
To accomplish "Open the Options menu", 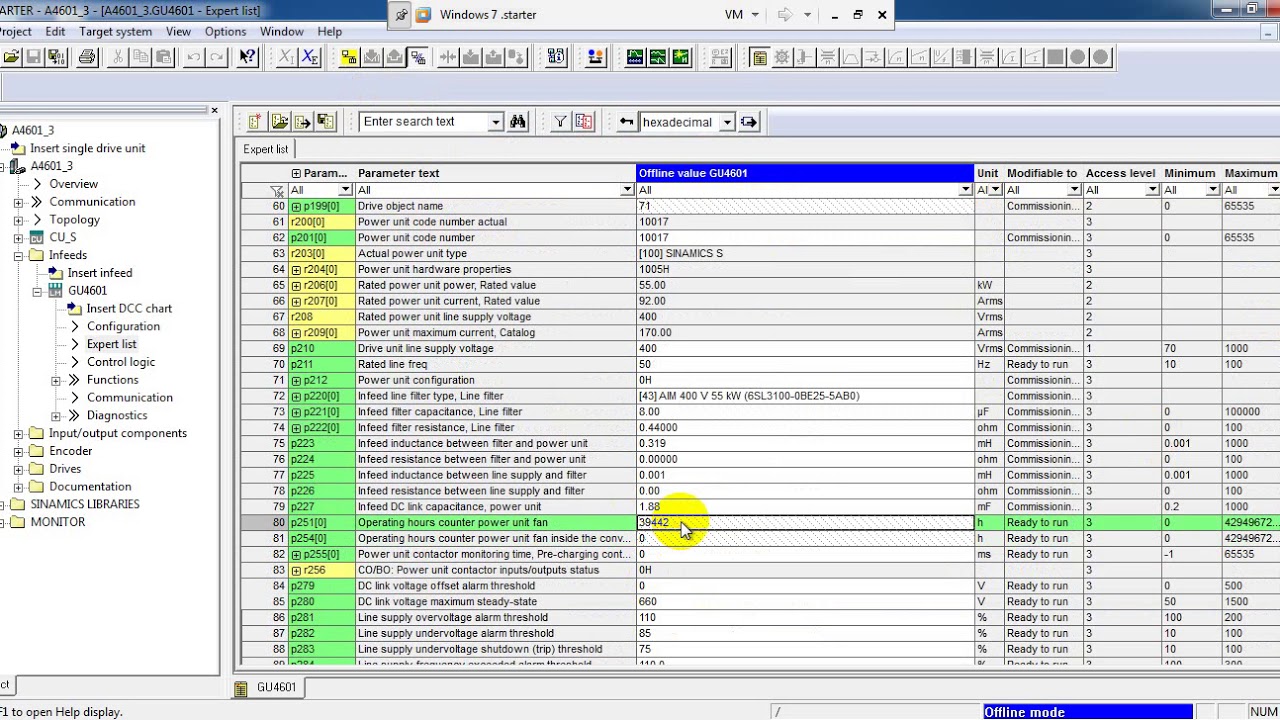I will (x=225, y=31).
